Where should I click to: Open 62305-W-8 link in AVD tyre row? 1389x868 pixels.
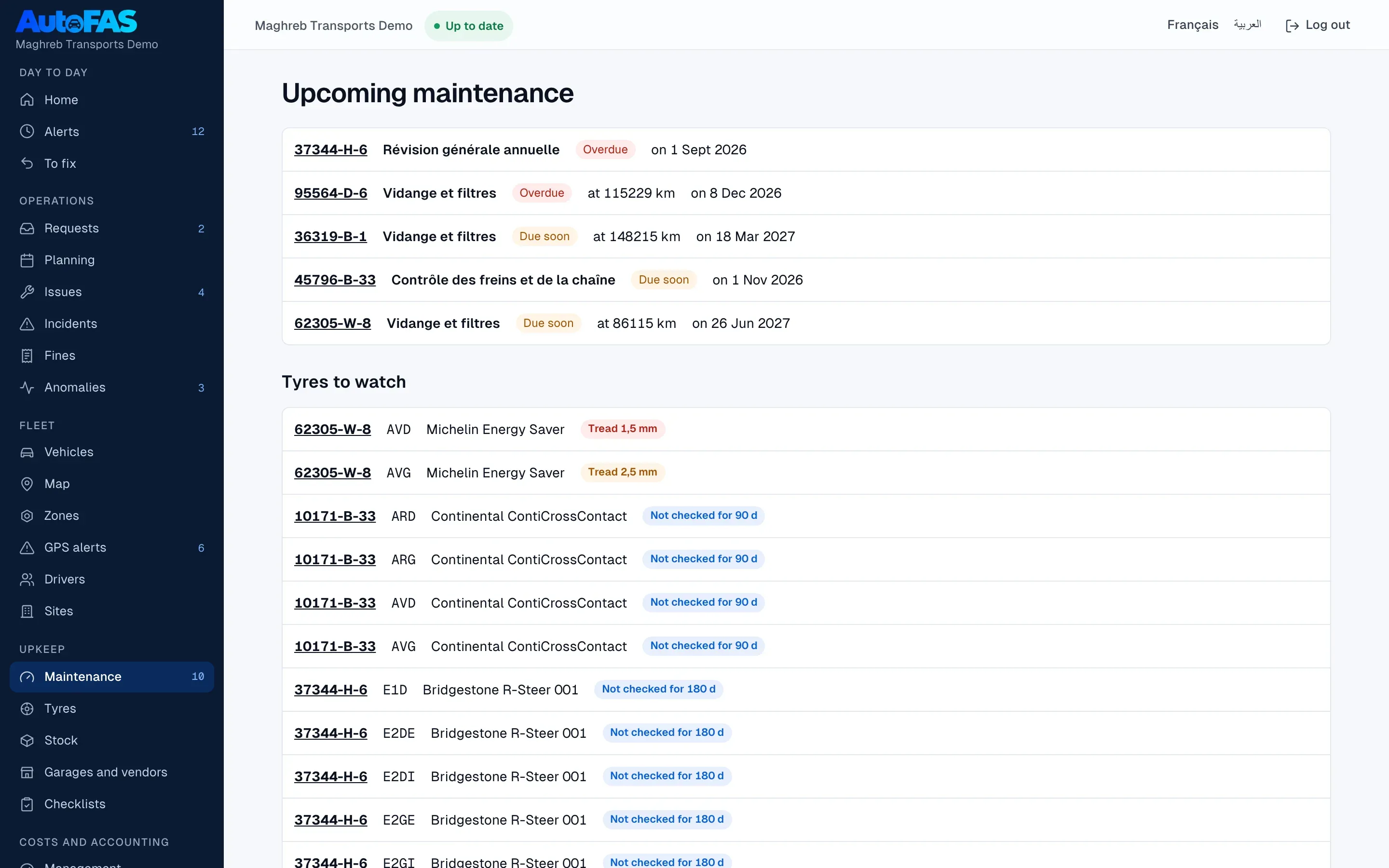(332, 429)
